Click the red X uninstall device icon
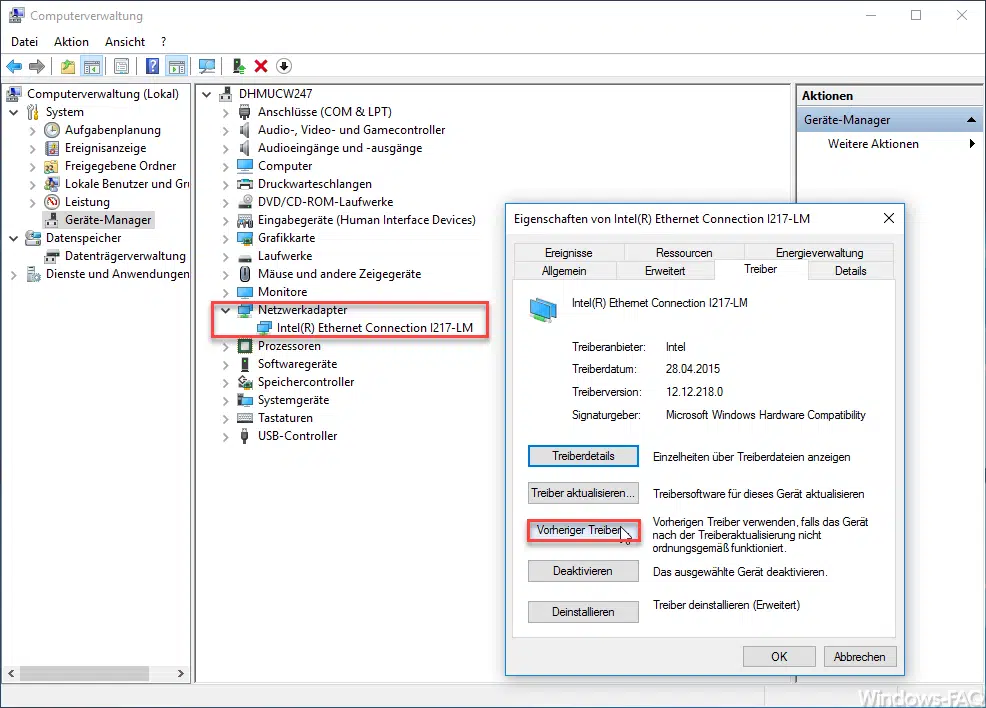The height and width of the screenshot is (708, 986). pyautogui.click(x=261, y=66)
